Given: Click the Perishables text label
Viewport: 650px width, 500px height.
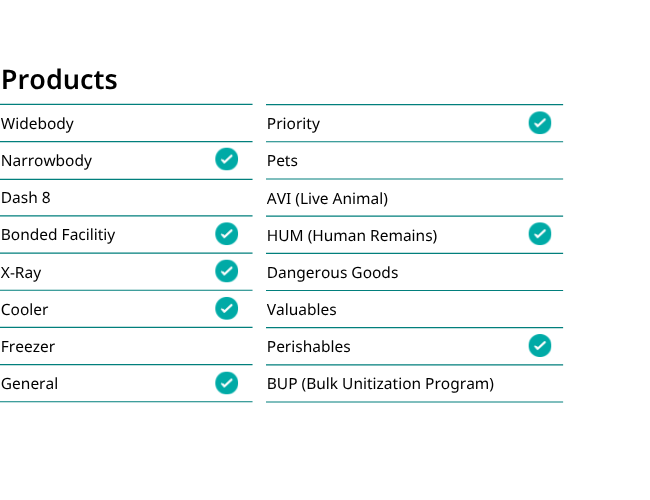Looking at the screenshot, I should click(x=309, y=347).
